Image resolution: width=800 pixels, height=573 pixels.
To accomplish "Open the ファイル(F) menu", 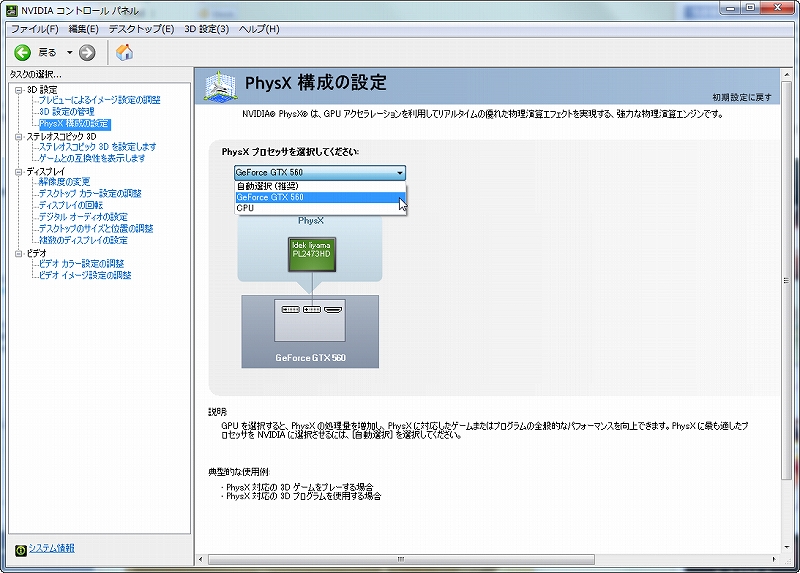I will click(35, 29).
